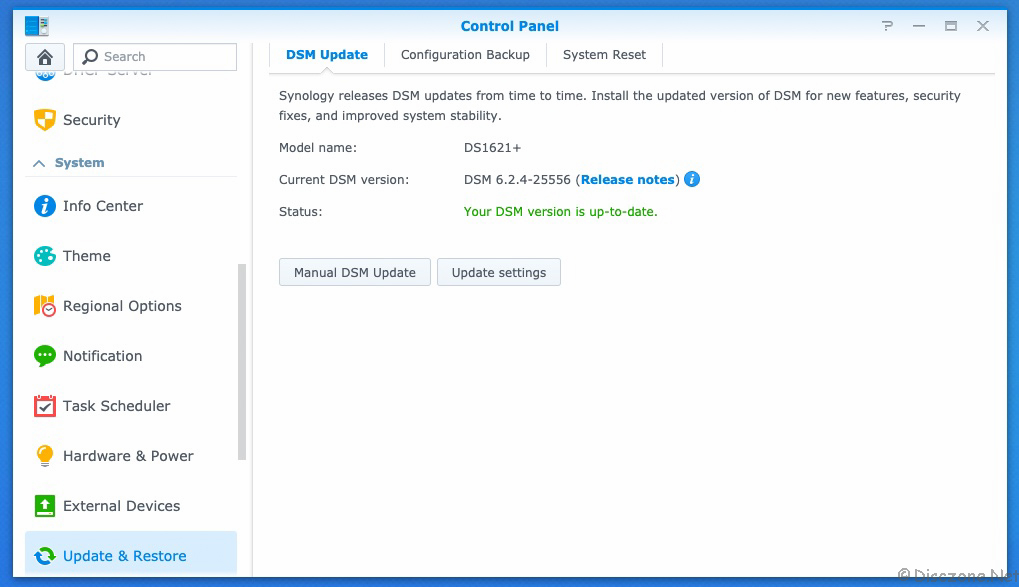1019x587 pixels.
Task: Open the System Reset tab
Action: [604, 55]
